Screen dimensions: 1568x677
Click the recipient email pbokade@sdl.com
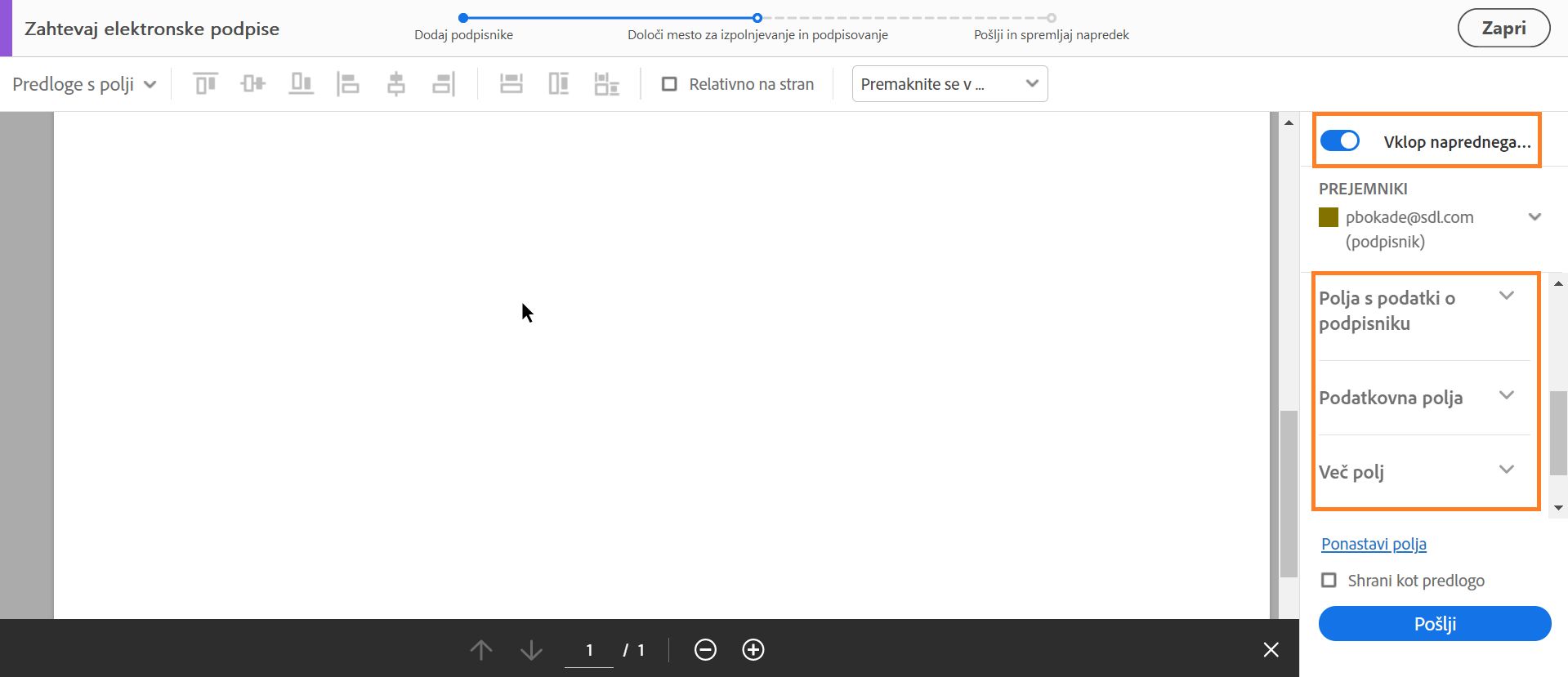click(1409, 217)
